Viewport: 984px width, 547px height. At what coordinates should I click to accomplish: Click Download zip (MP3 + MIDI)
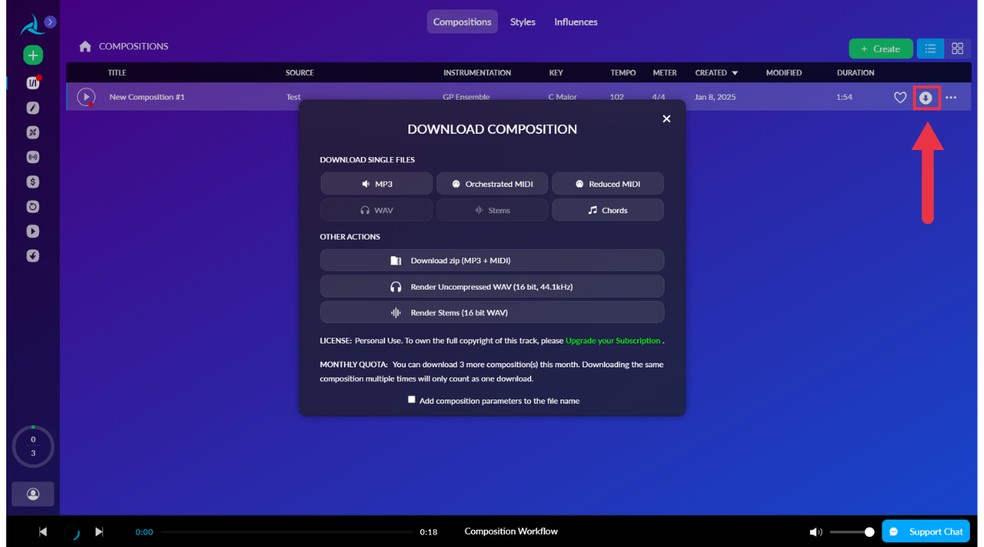pyautogui.click(x=492, y=260)
